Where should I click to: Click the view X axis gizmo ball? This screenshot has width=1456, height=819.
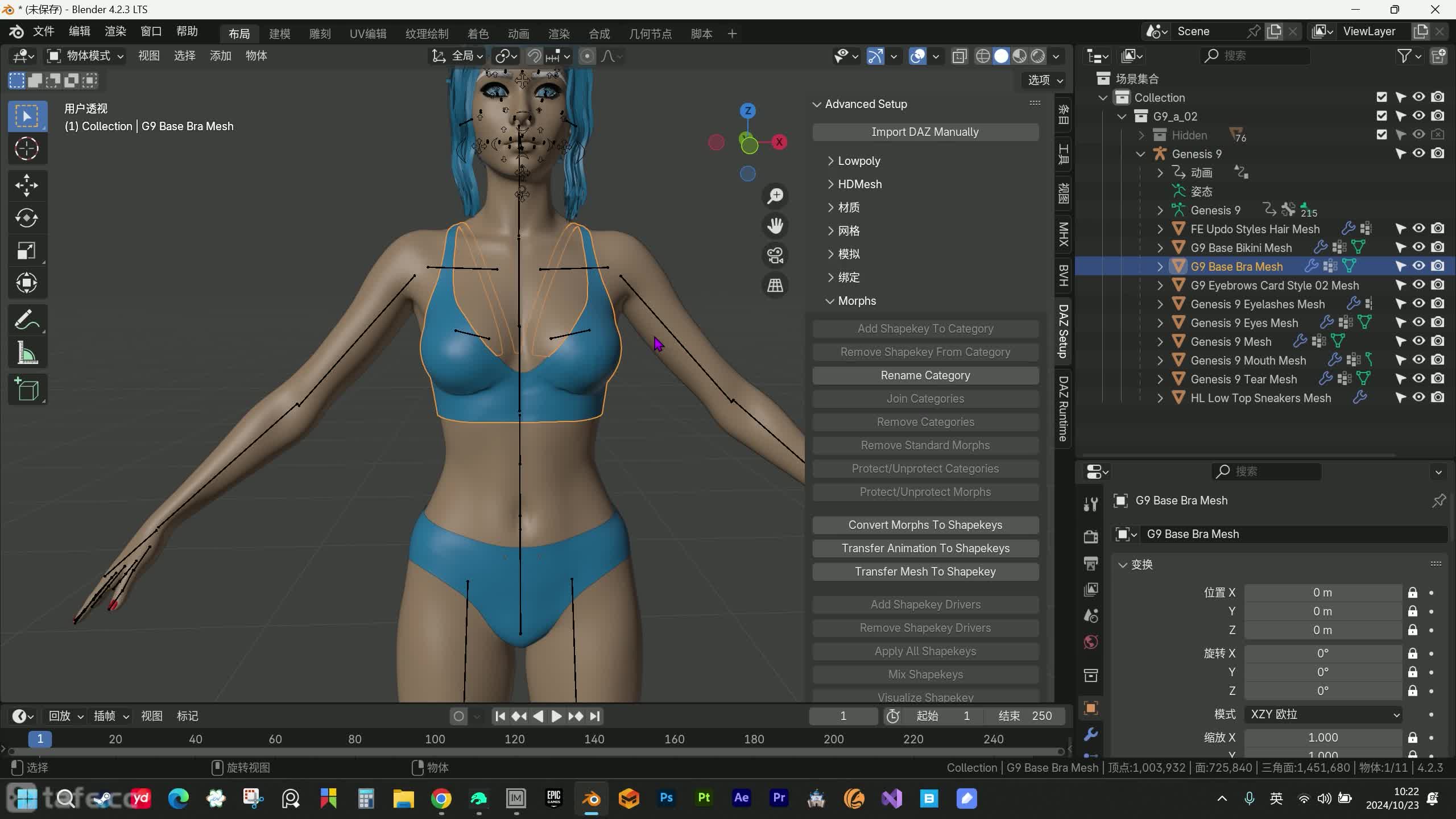(x=779, y=142)
